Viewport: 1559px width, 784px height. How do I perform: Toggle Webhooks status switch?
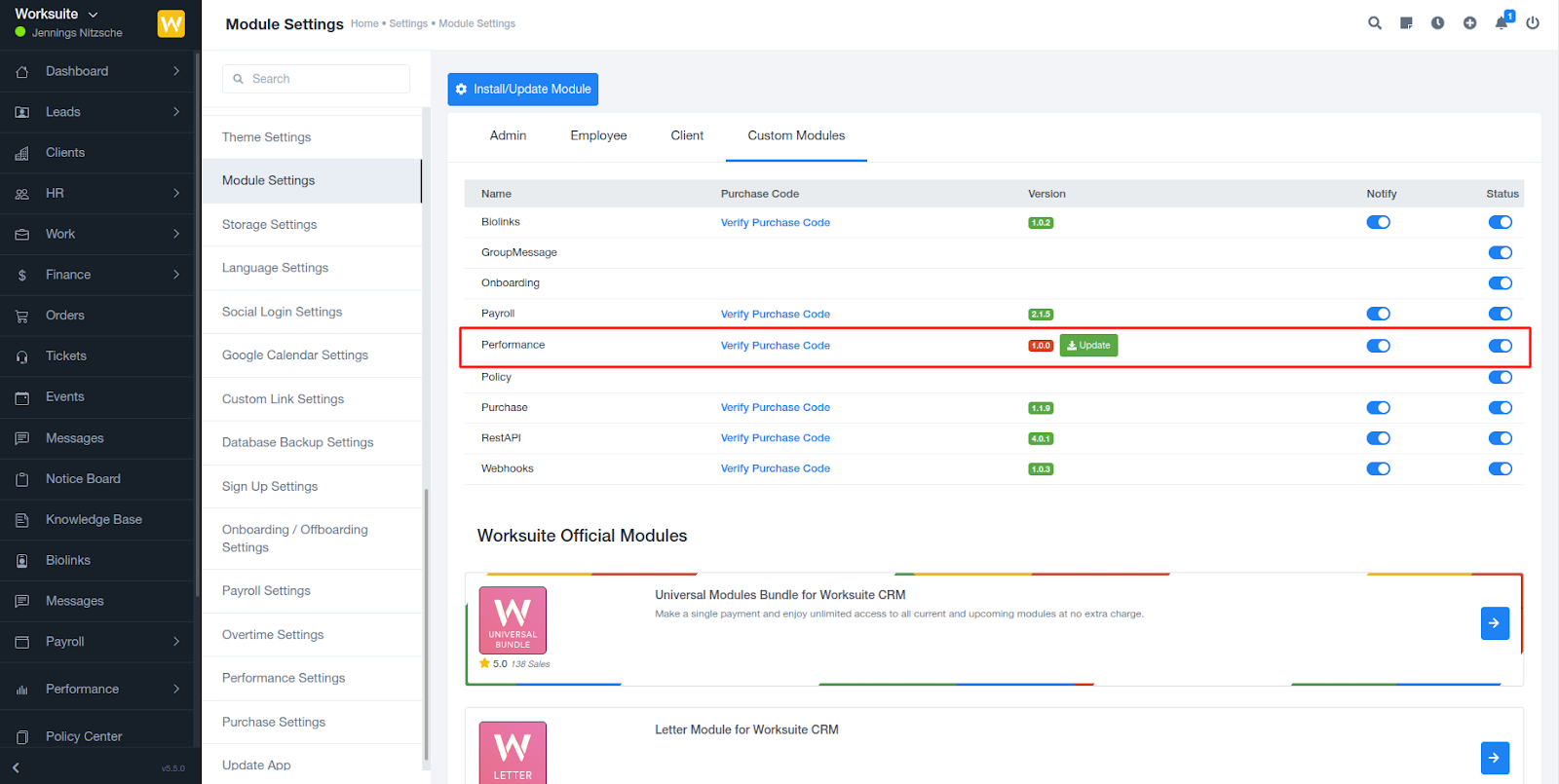click(x=1500, y=468)
